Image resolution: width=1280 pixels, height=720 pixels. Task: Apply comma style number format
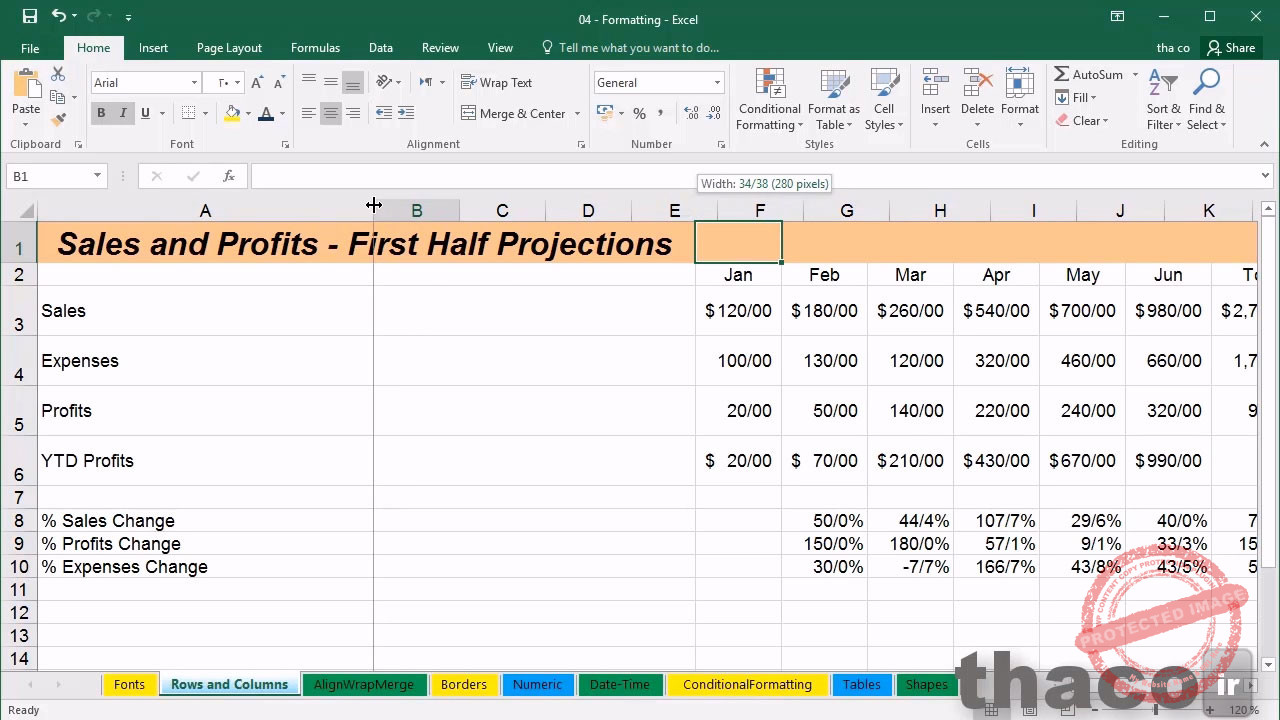point(660,114)
